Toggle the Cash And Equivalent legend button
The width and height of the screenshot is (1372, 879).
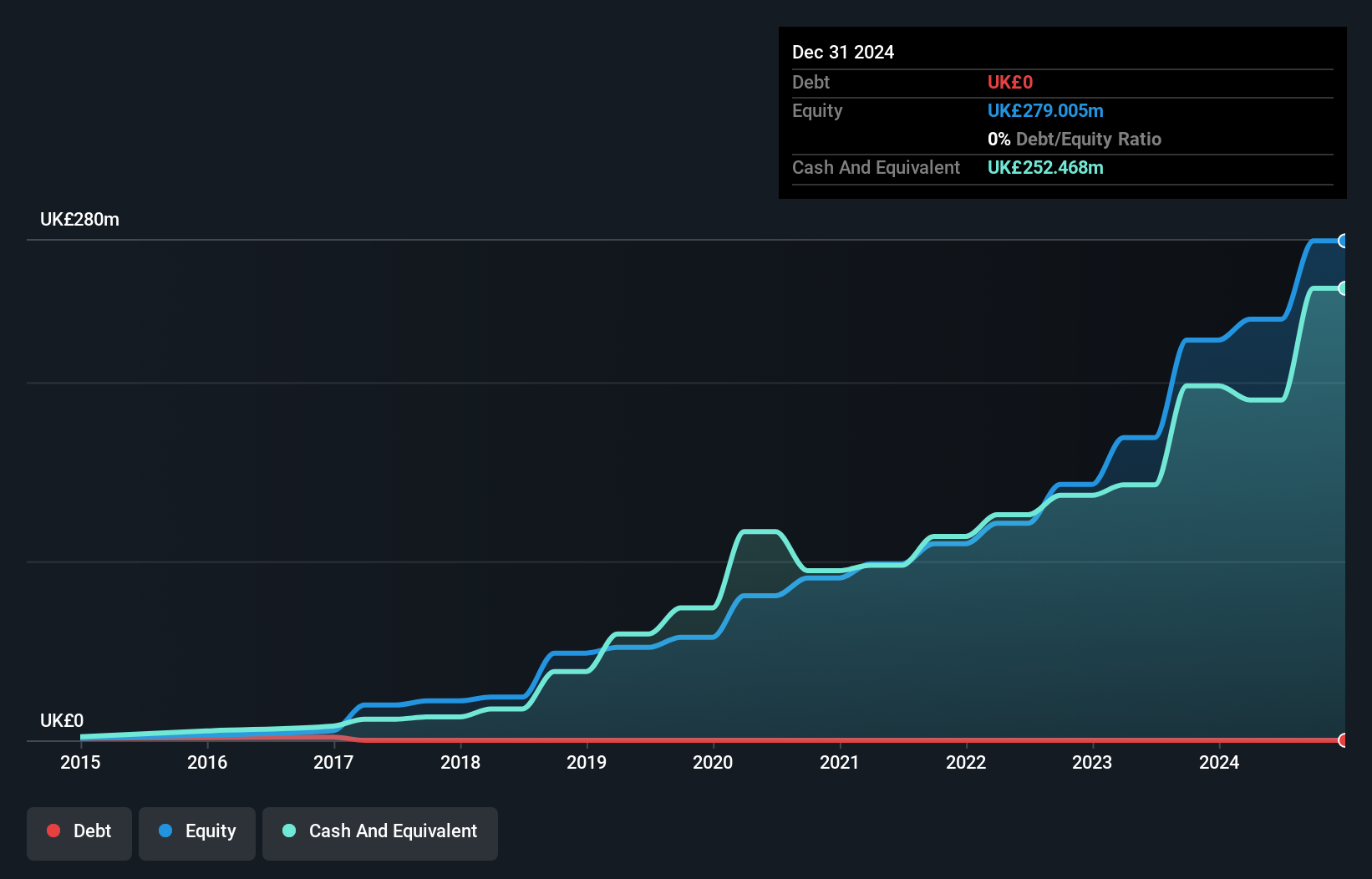380,833
